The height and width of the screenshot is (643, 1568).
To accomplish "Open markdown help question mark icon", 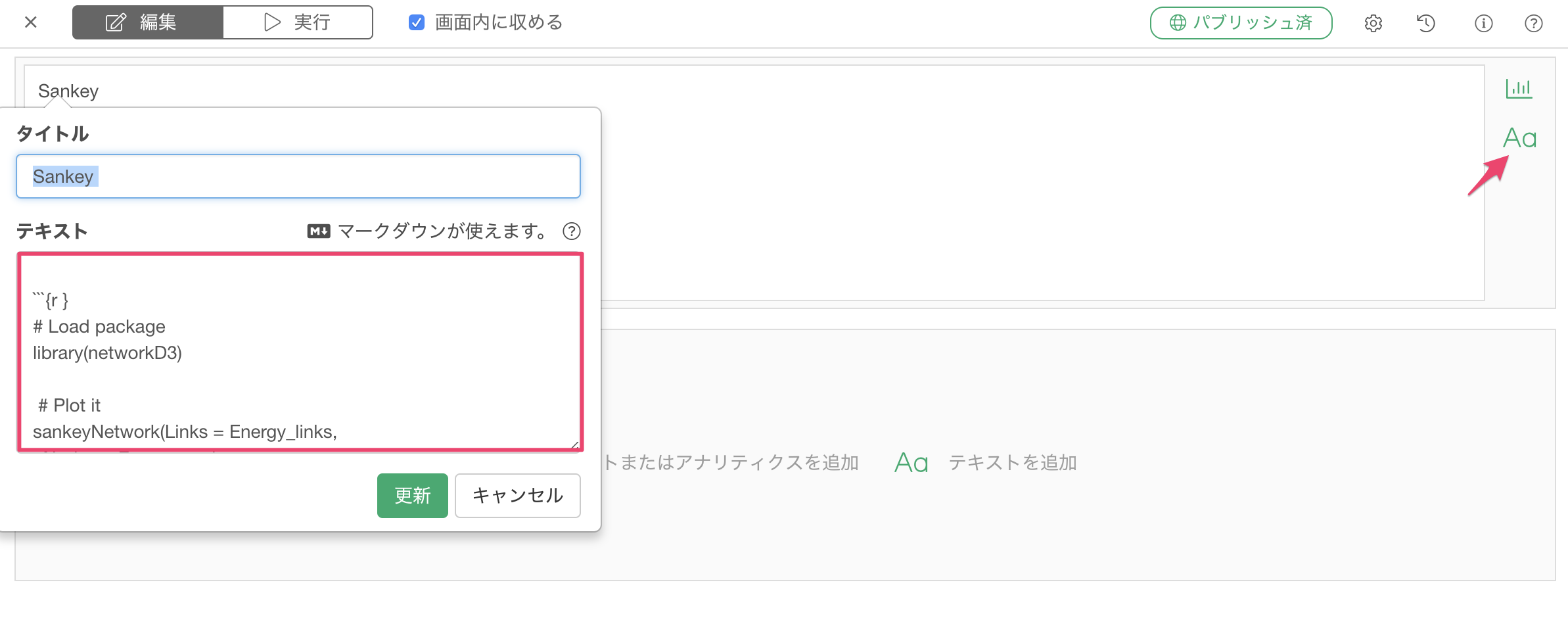I will click(x=572, y=231).
